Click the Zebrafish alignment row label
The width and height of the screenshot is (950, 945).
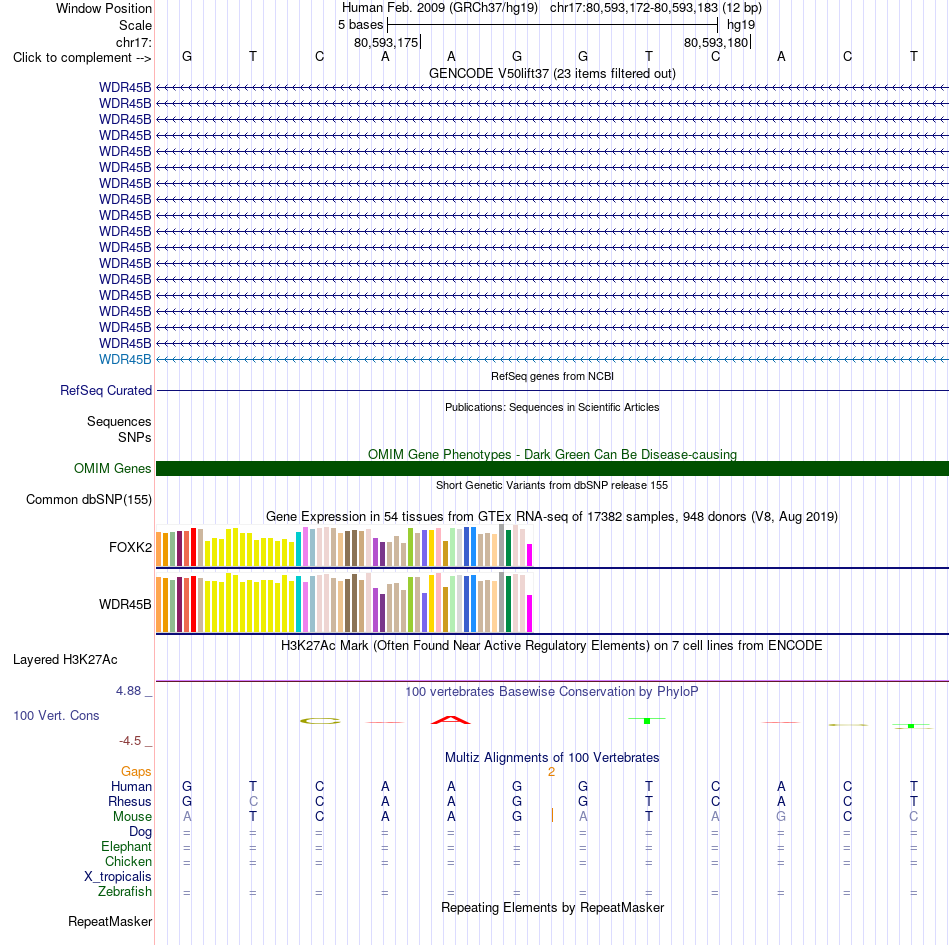click(x=125, y=892)
